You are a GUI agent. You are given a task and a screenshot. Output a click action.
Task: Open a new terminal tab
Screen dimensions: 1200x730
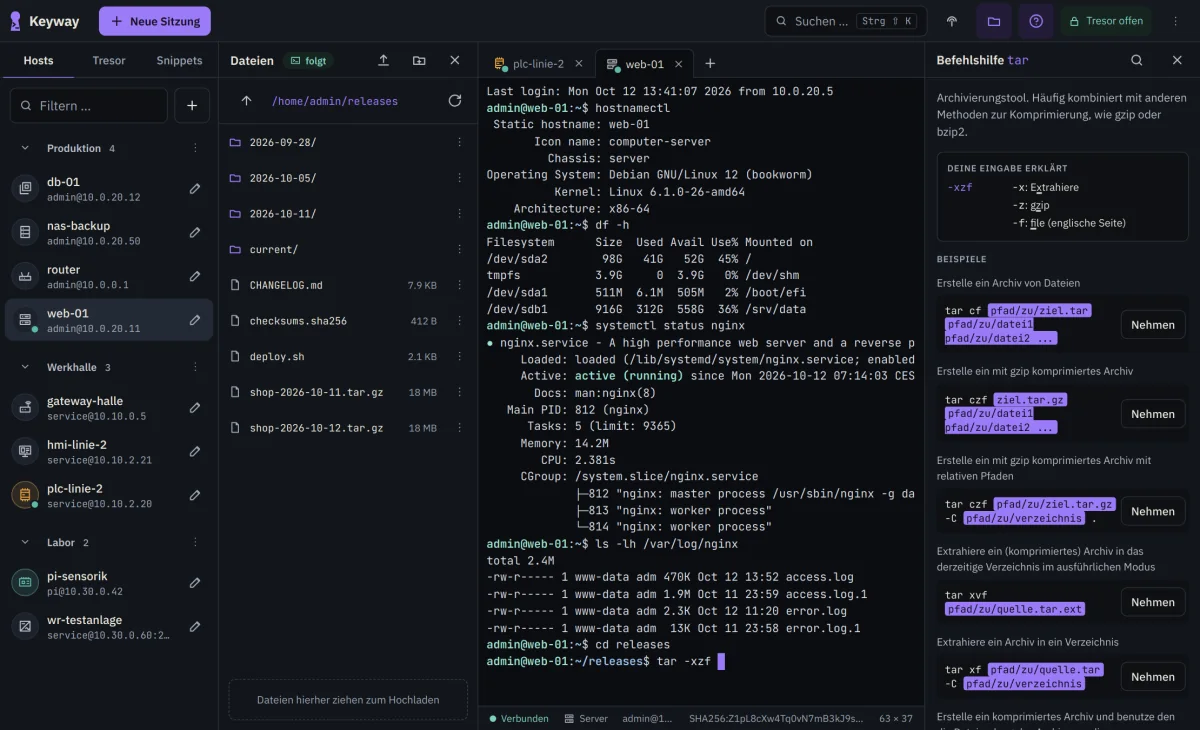click(x=710, y=64)
